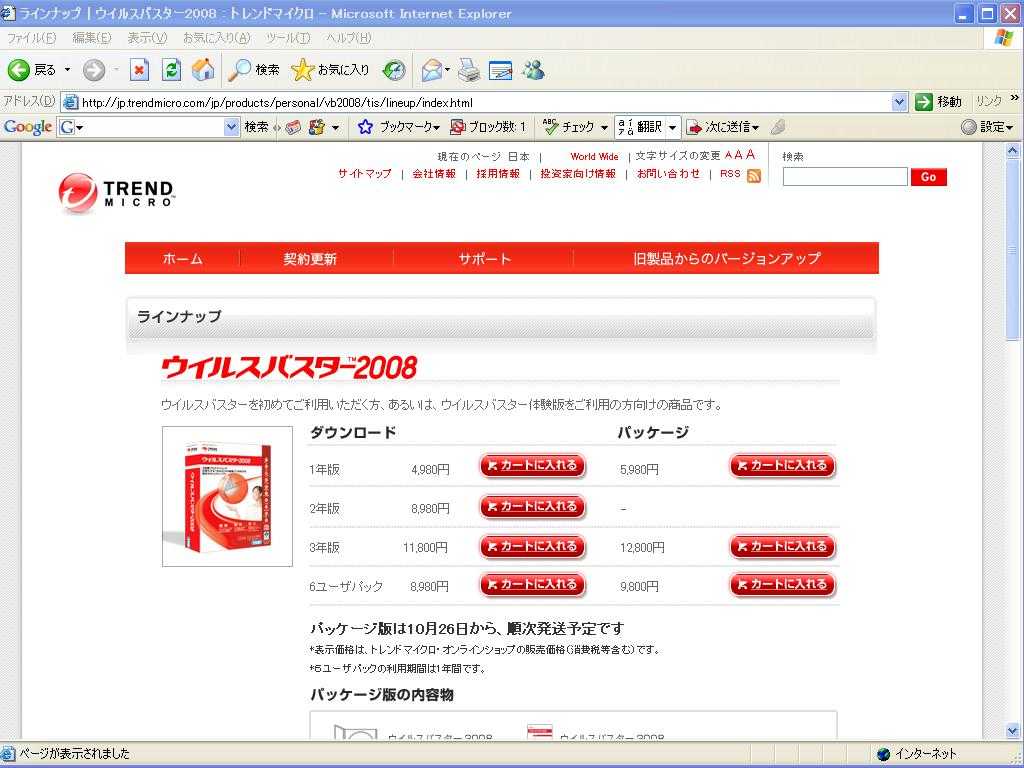Click green Go (移動) arrow button
This screenshot has width=1024, height=768.
tap(923, 102)
